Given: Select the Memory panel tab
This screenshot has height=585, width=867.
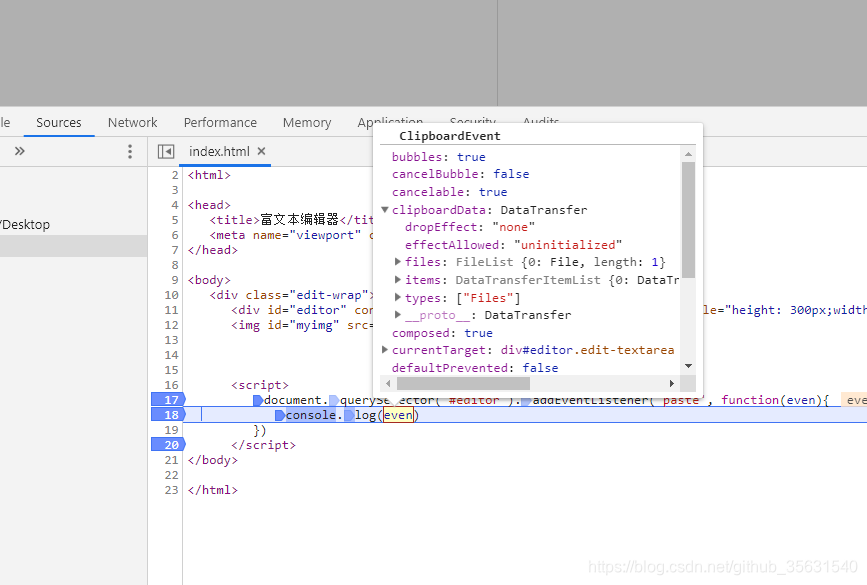Looking at the screenshot, I should 306,122.
